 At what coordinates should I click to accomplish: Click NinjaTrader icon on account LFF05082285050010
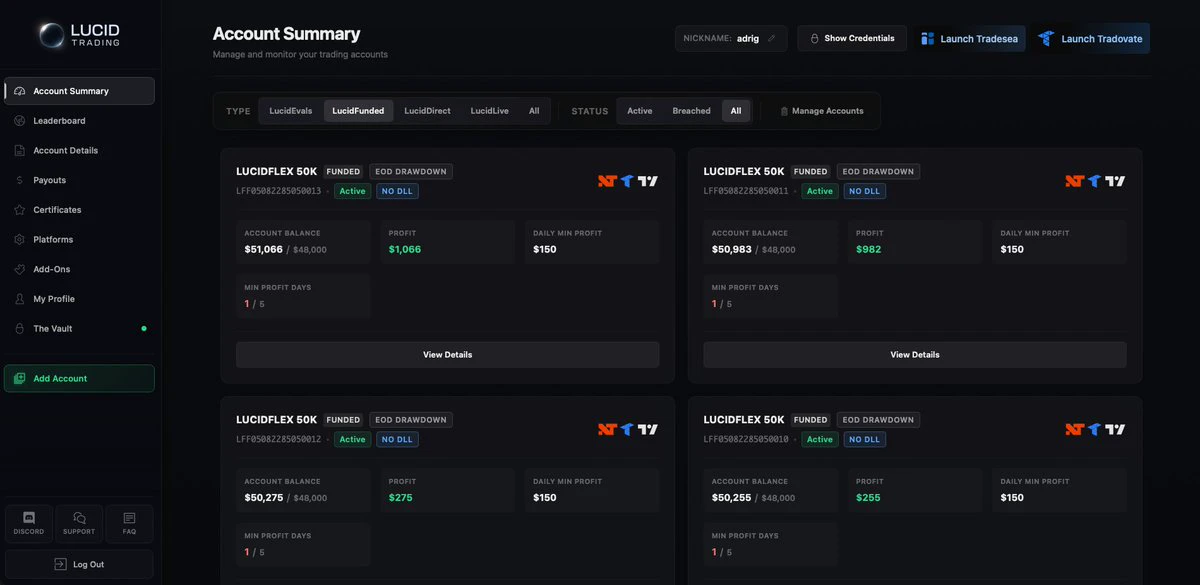1074,429
